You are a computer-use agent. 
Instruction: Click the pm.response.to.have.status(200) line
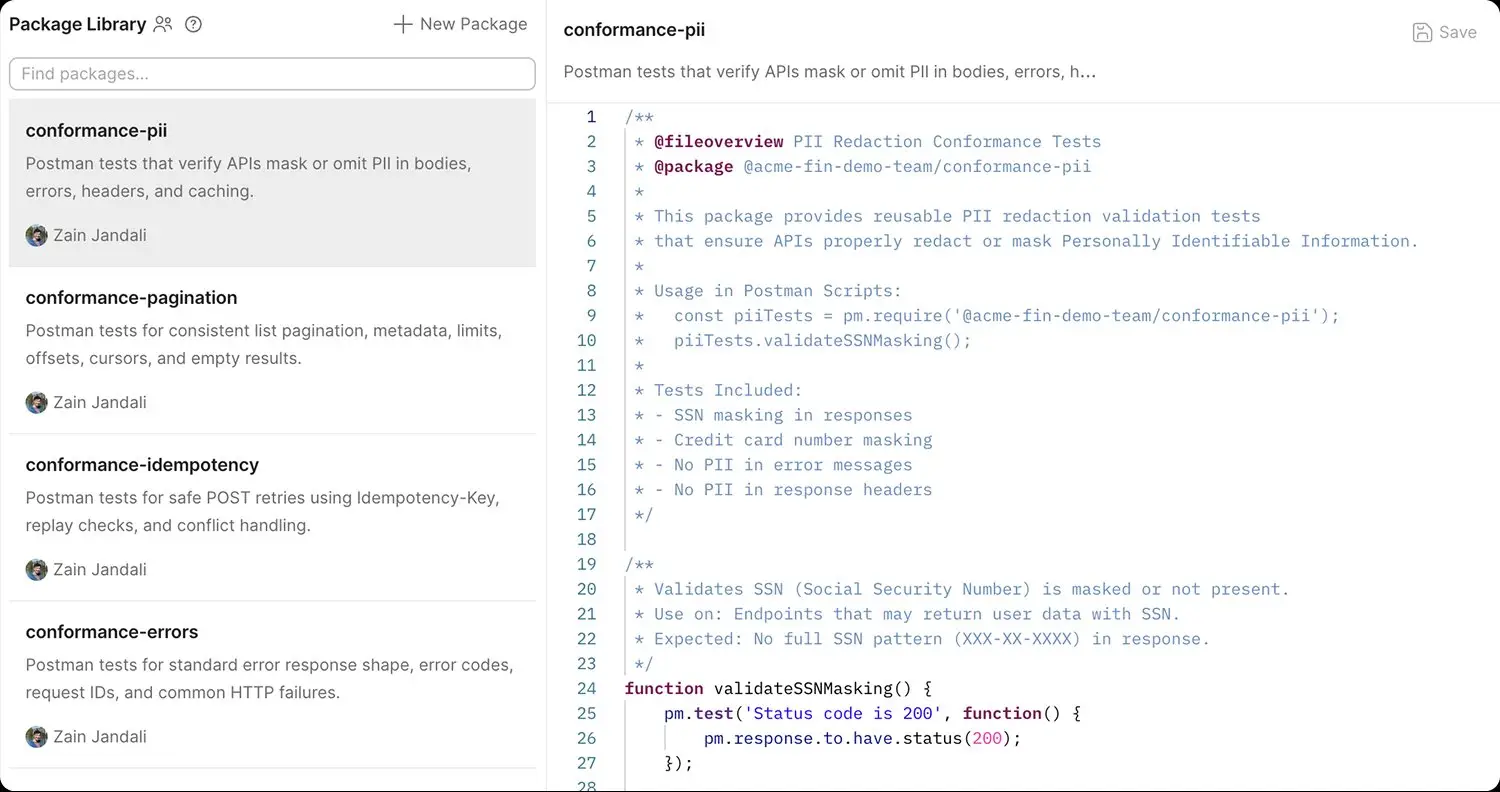(x=863, y=738)
